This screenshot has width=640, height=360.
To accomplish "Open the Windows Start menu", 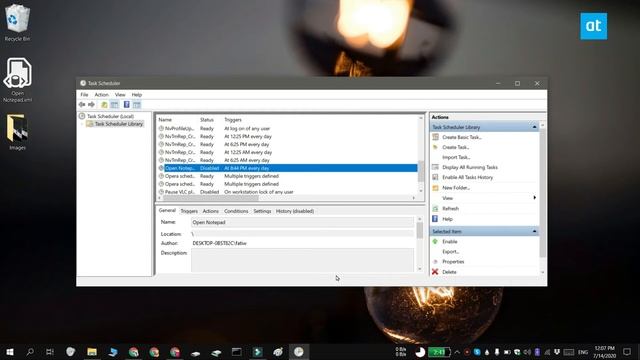I will coord(10,351).
